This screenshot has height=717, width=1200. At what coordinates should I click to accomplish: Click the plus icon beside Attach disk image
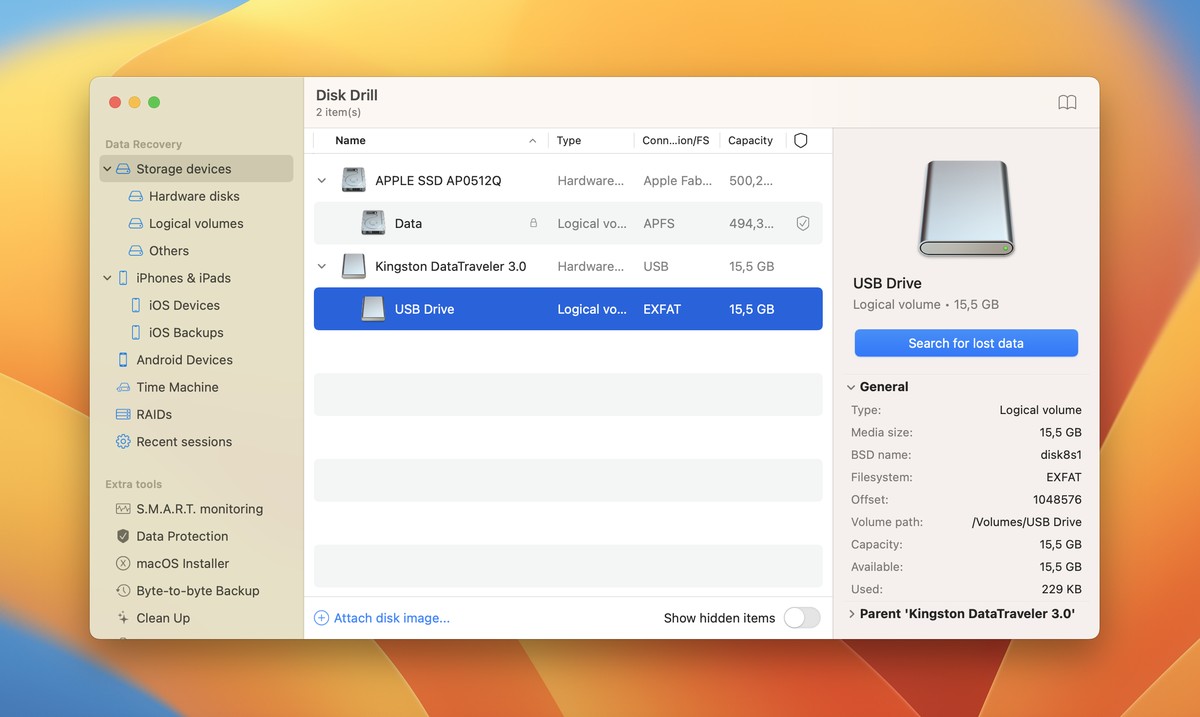[321, 618]
